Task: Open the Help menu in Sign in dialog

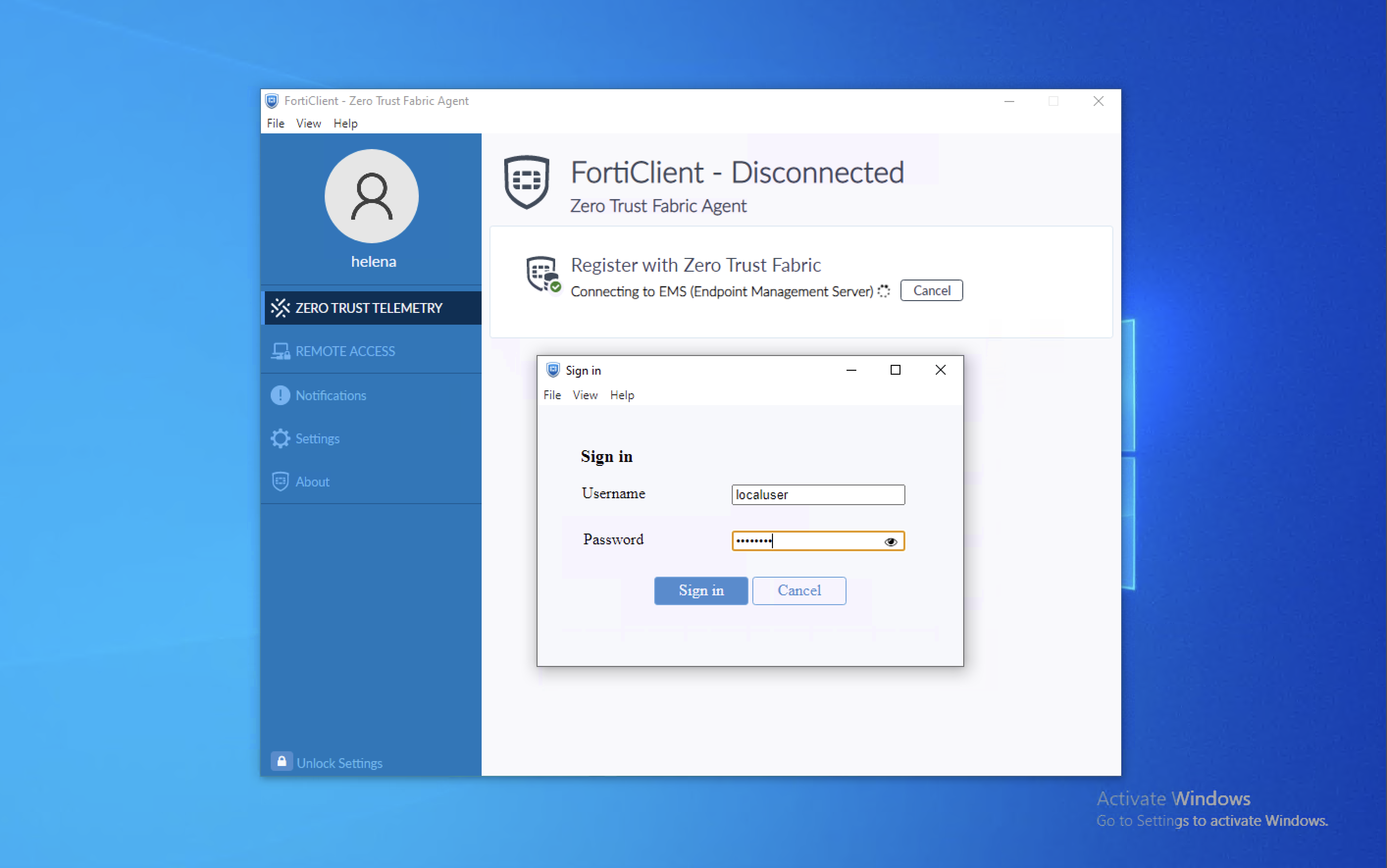Action: pyautogui.click(x=622, y=395)
